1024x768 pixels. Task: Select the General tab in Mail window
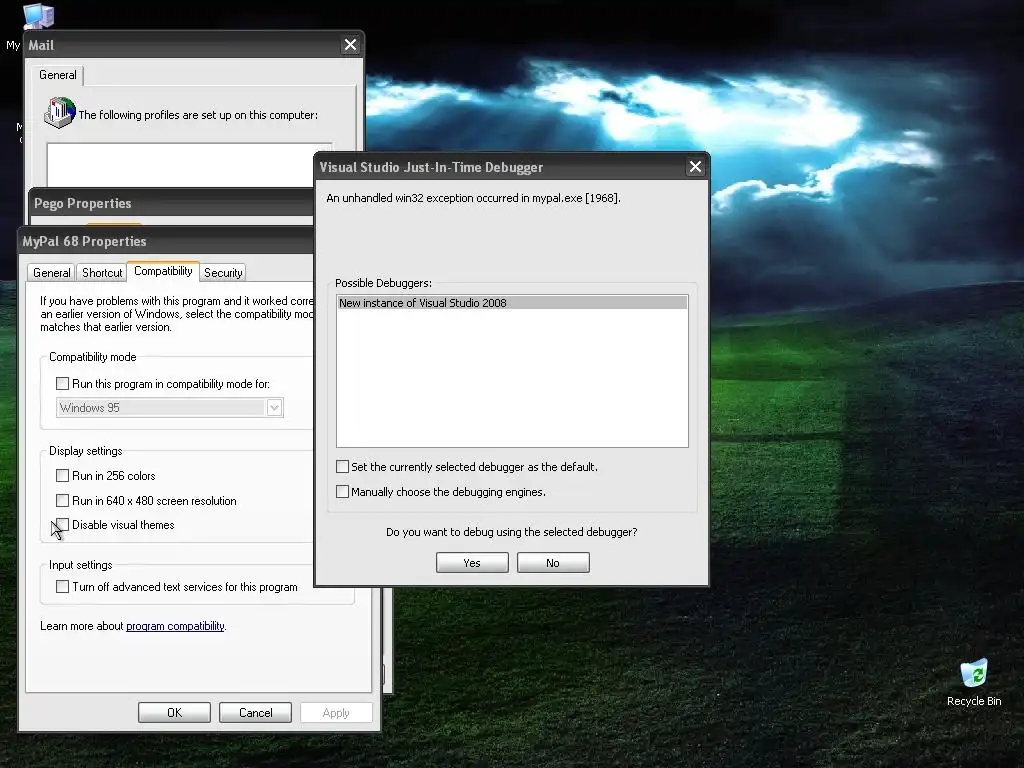[57, 75]
